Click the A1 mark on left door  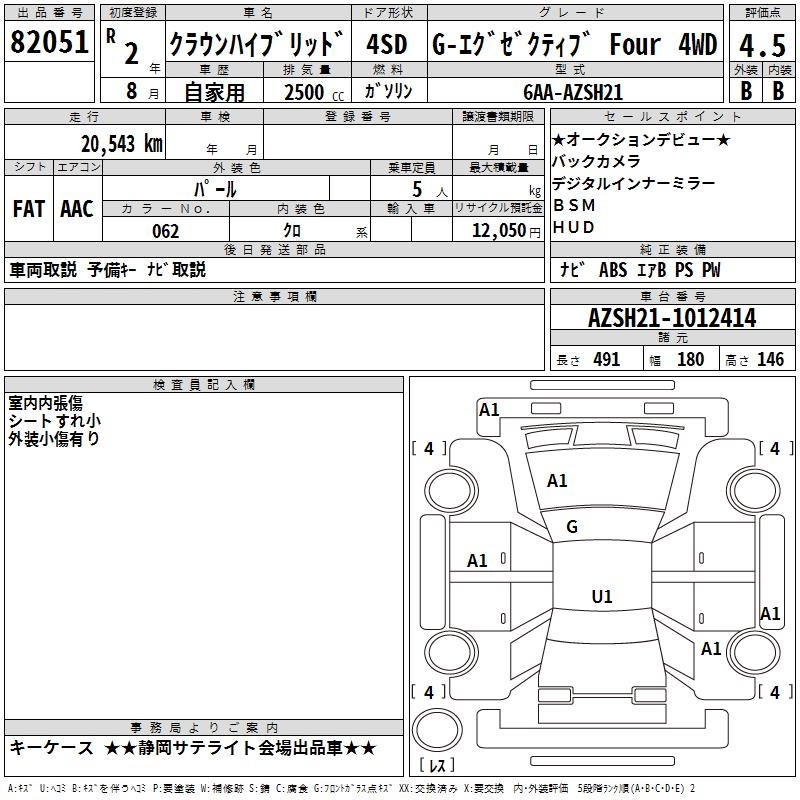(x=478, y=561)
